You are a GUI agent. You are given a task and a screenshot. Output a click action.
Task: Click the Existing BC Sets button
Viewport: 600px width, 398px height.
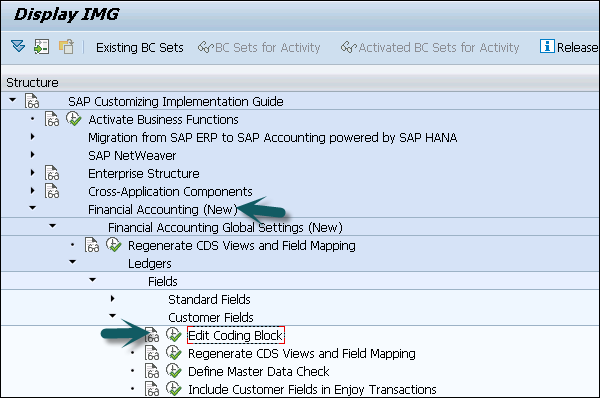140,48
